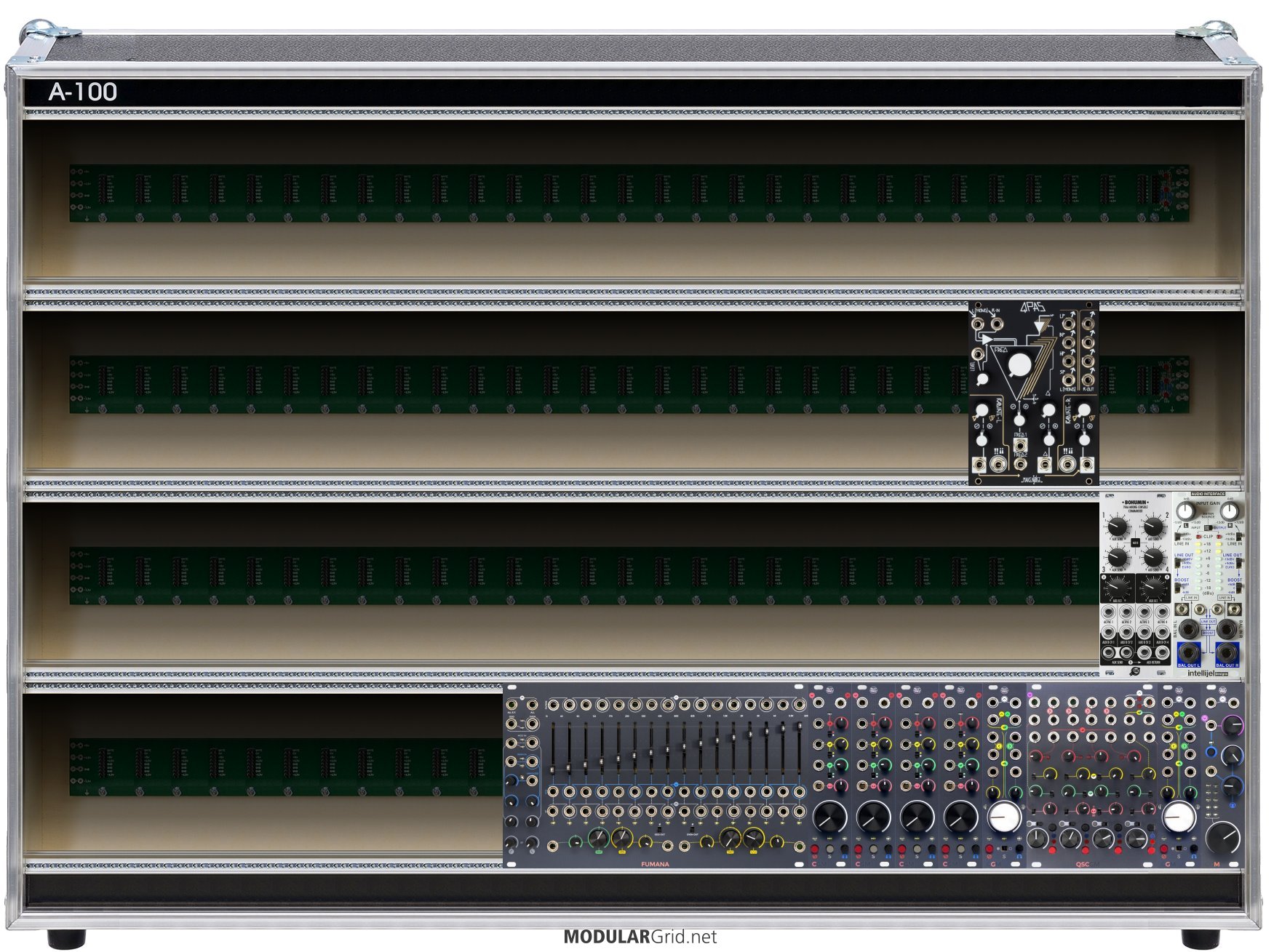
Task: Click the BAL OUT L jack
Action: (1188, 652)
